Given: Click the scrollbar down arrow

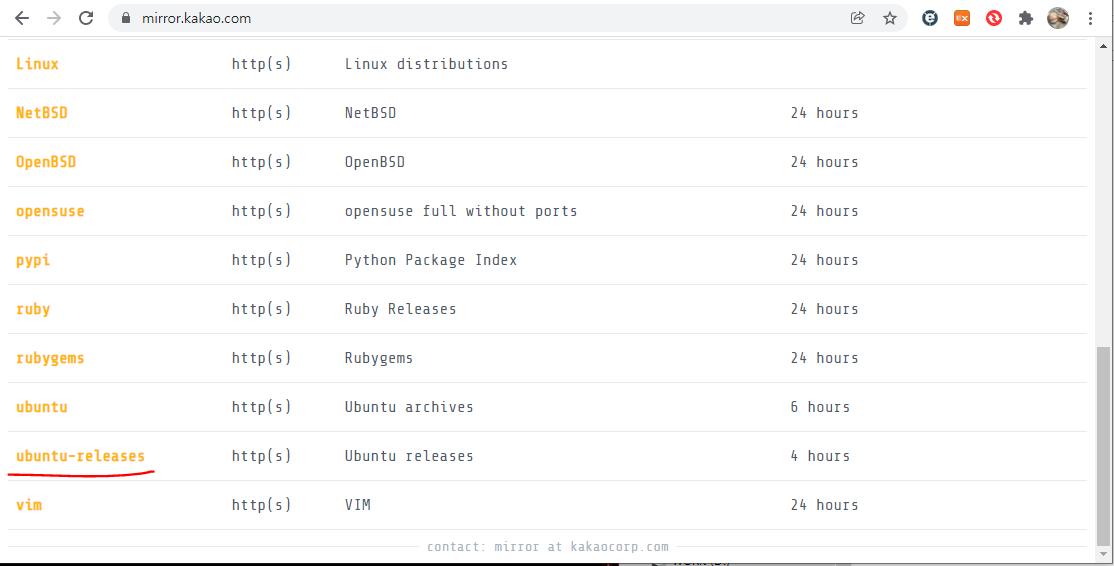Looking at the screenshot, I should coord(1102,553).
